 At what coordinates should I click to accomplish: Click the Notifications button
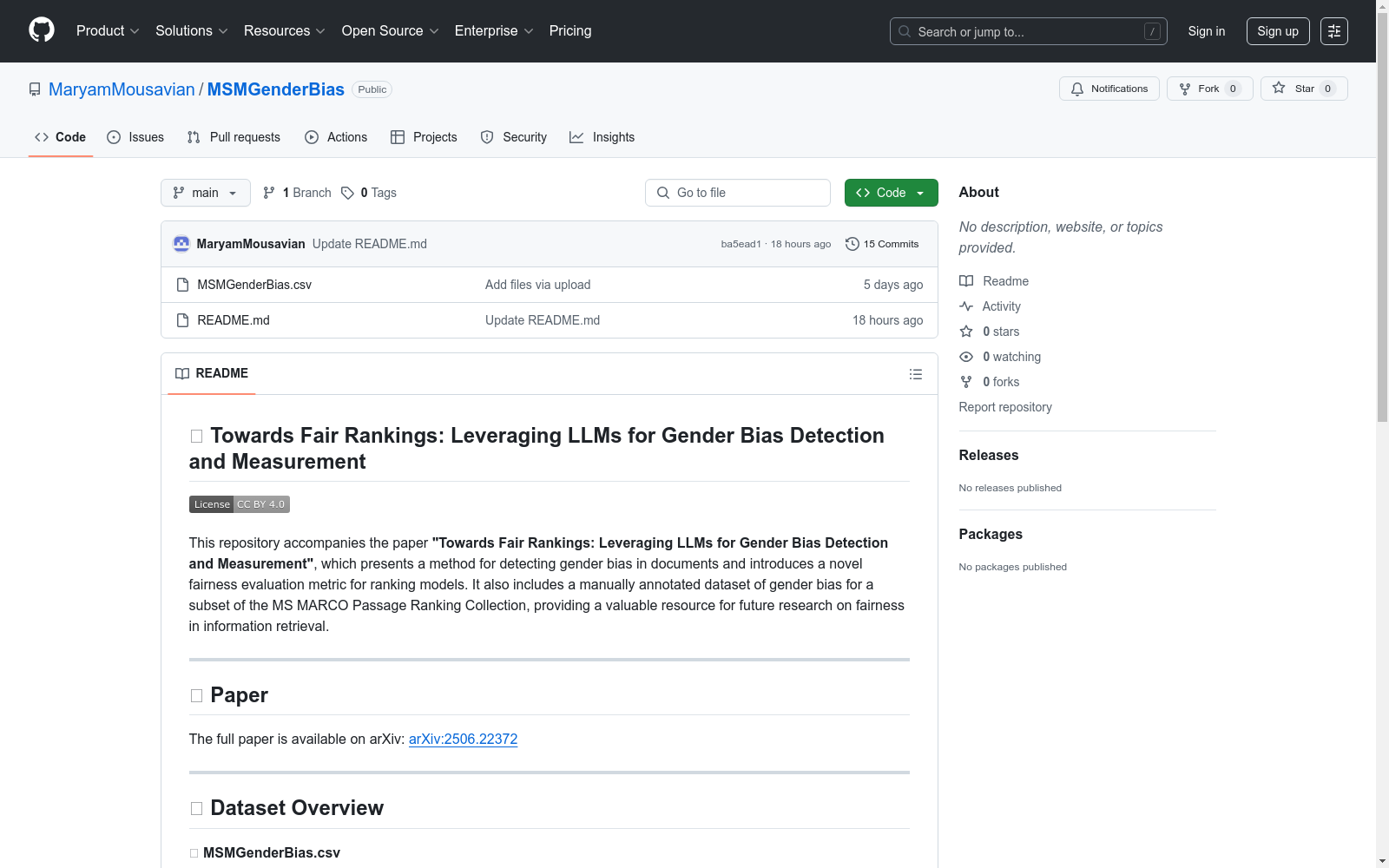click(x=1109, y=89)
